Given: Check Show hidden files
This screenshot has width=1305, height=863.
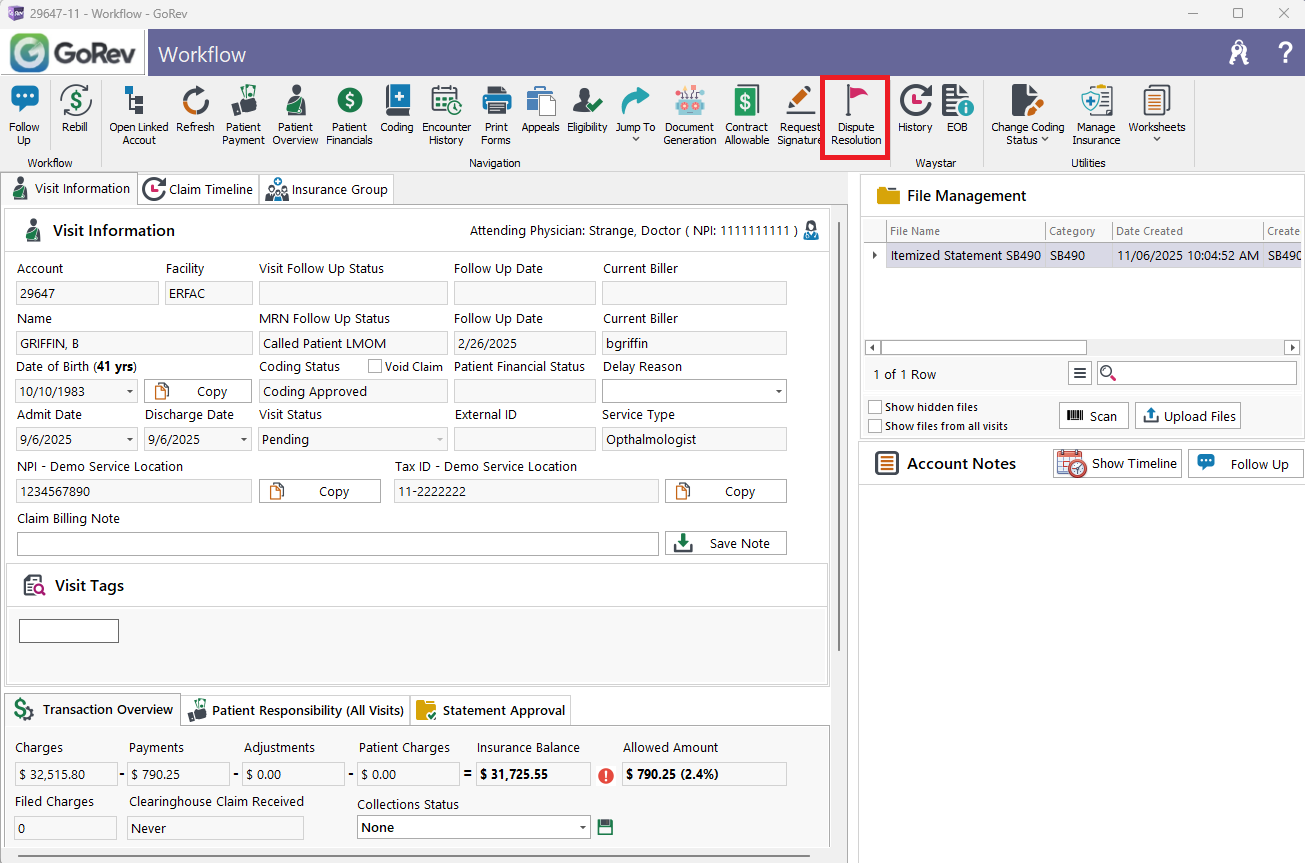Looking at the screenshot, I should [x=876, y=407].
